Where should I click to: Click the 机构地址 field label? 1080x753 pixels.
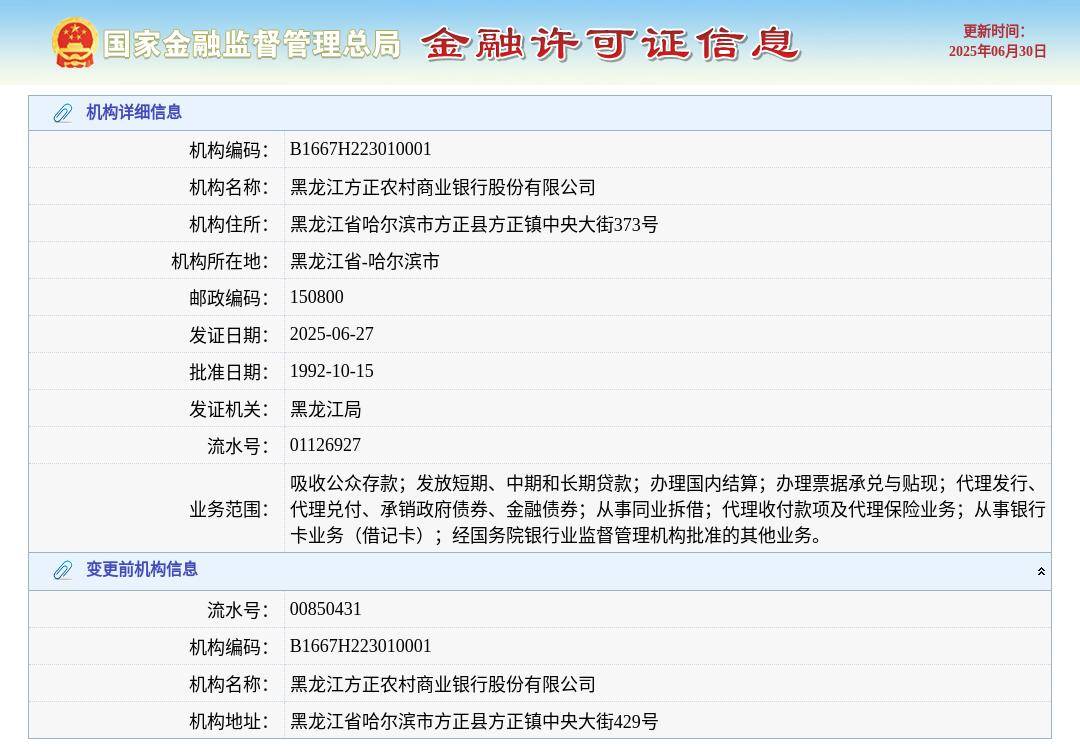tap(229, 722)
